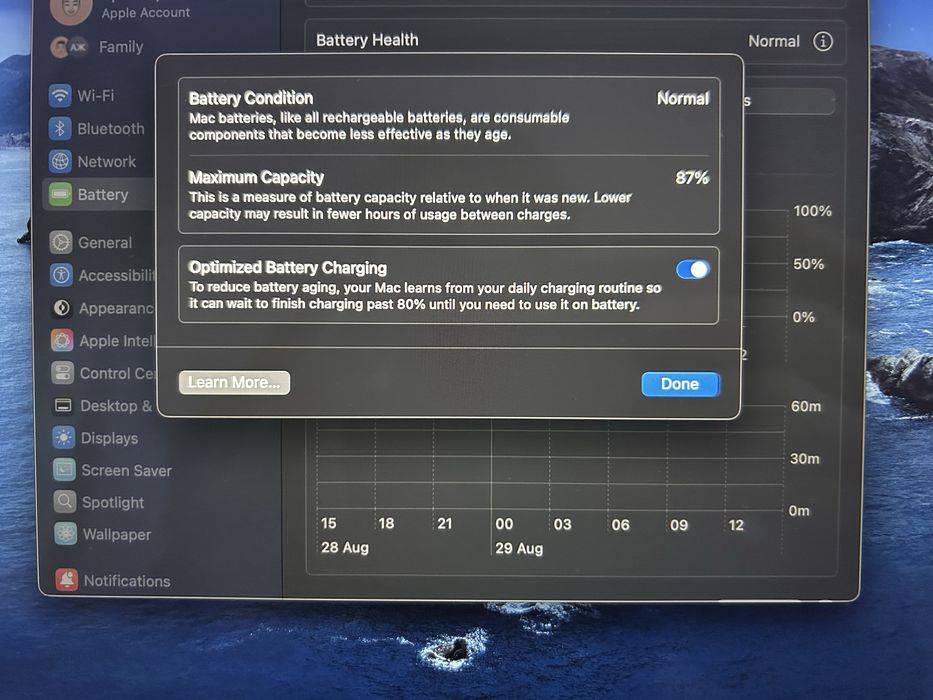Screen dimensions: 933x700
Task: Select Wallpaper label in sidebar
Action: click(117, 534)
